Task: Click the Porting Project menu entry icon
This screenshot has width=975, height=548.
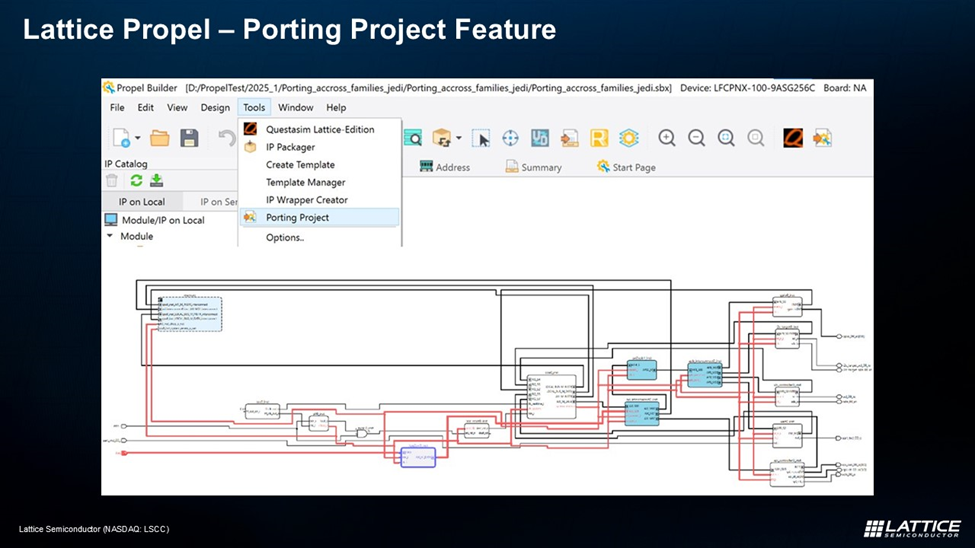Action: (250, 217)
